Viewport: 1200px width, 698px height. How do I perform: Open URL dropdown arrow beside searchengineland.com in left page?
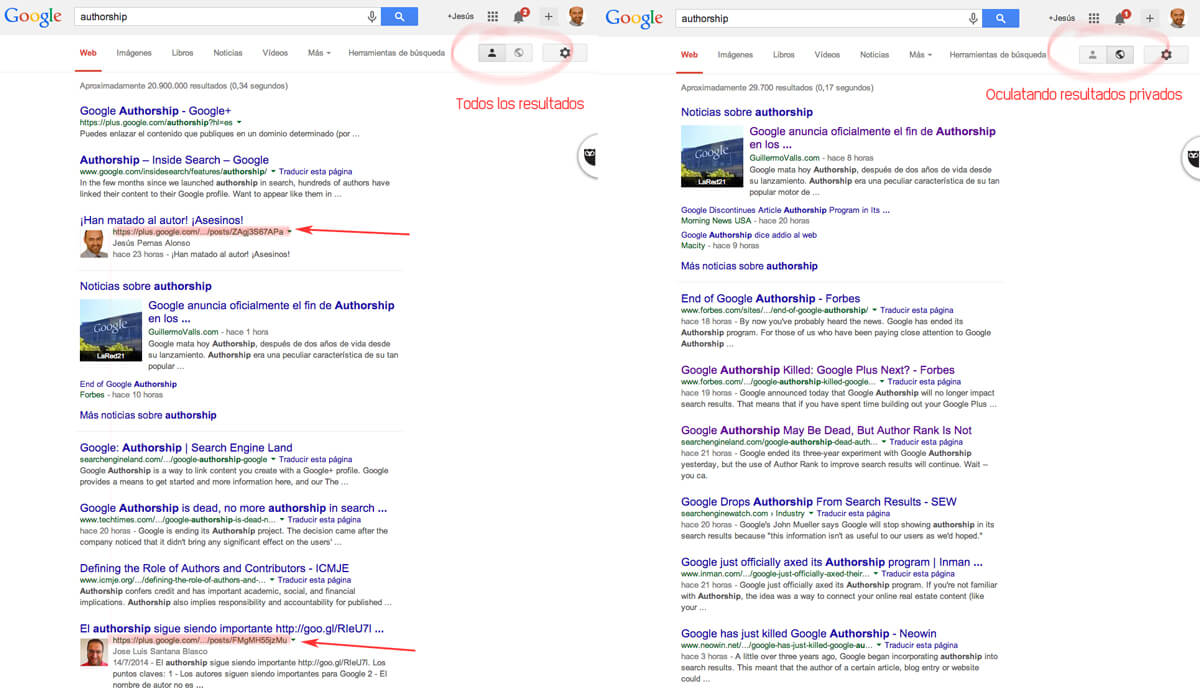(x=272, y=460)
